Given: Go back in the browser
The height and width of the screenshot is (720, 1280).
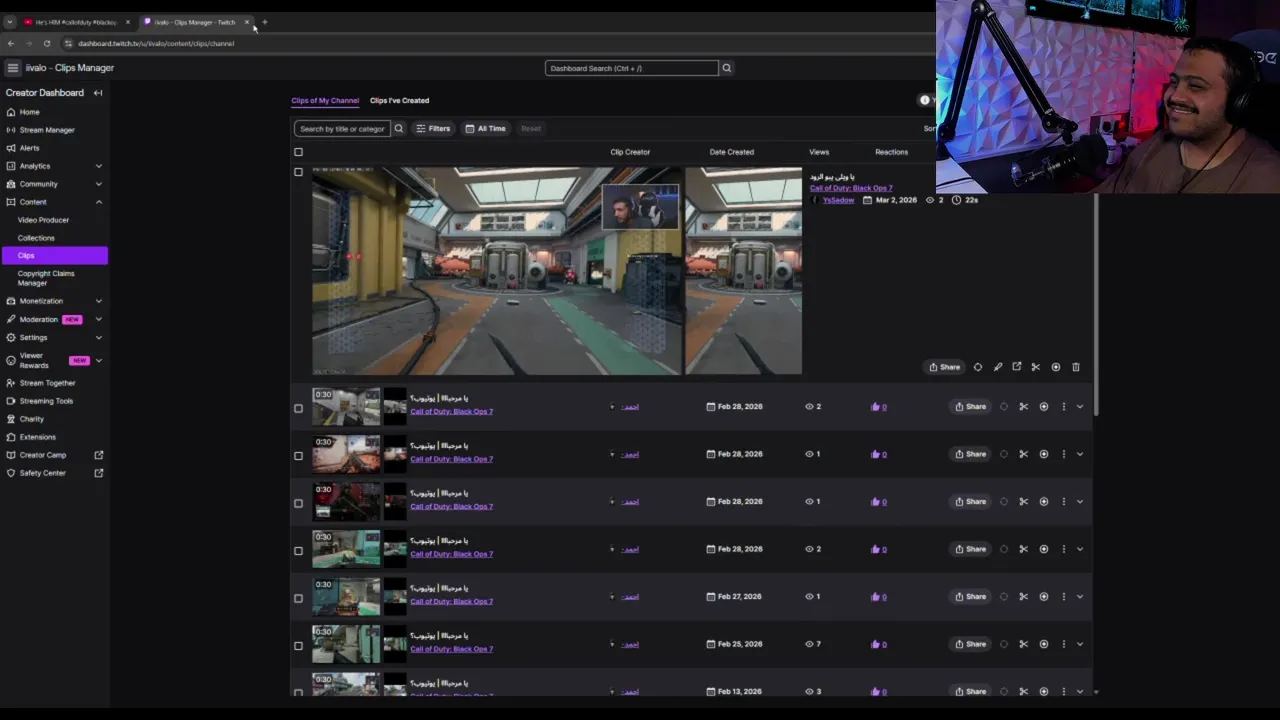Looking at the screenshot, I should [x=11, y=43].
